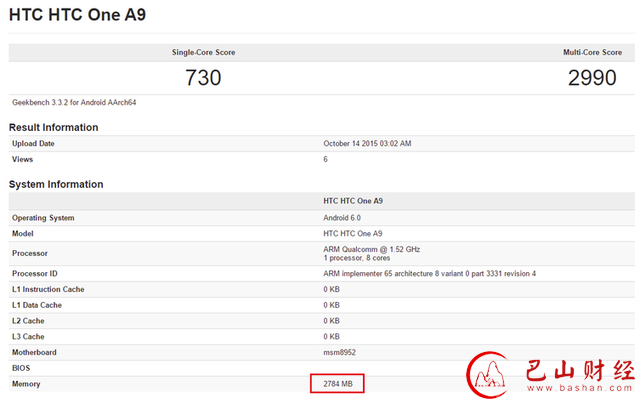
Task: Select the "msm8952" motherboard value
Action: 340,353
